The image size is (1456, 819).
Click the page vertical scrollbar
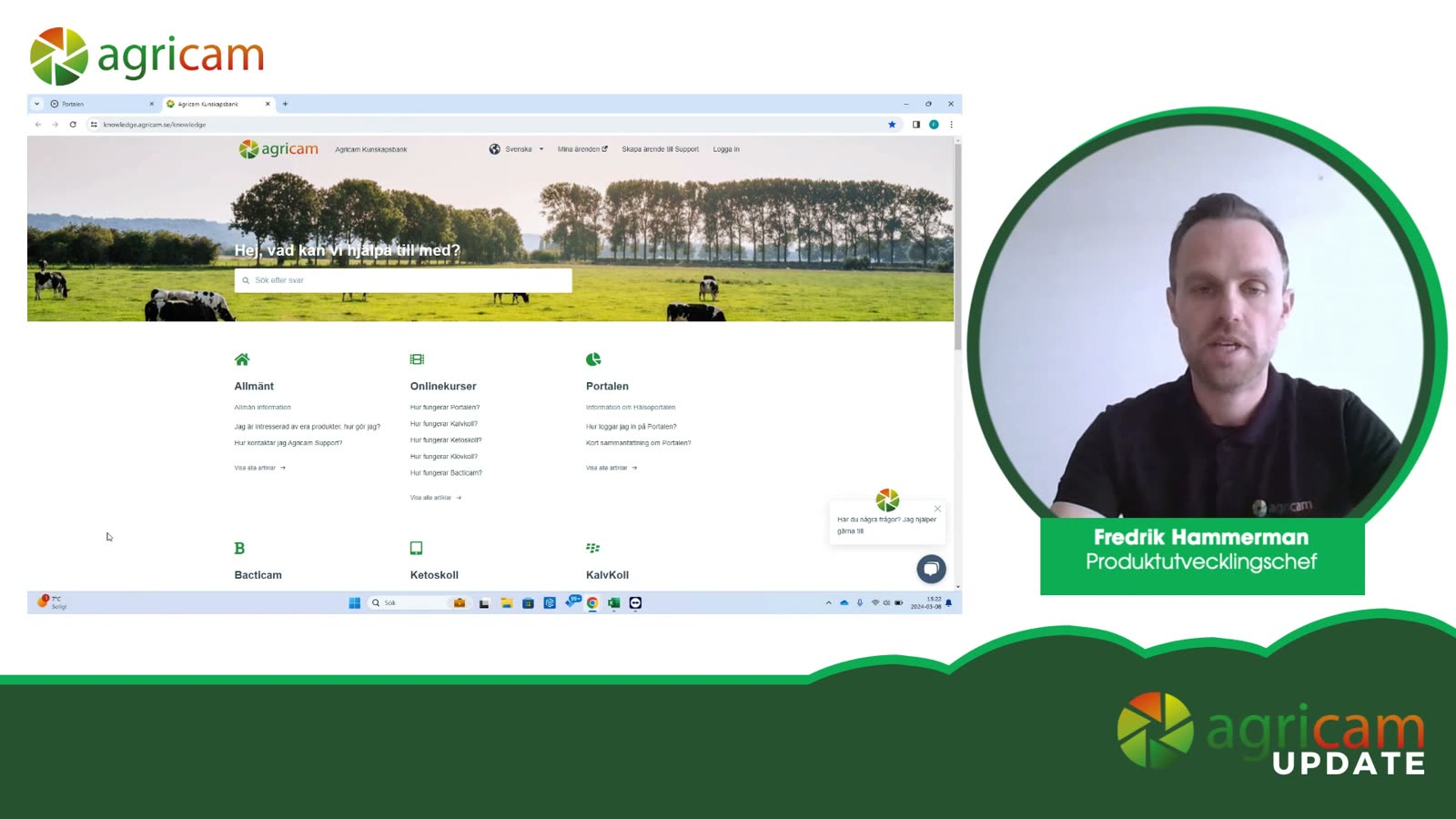(x=957, y=246)
